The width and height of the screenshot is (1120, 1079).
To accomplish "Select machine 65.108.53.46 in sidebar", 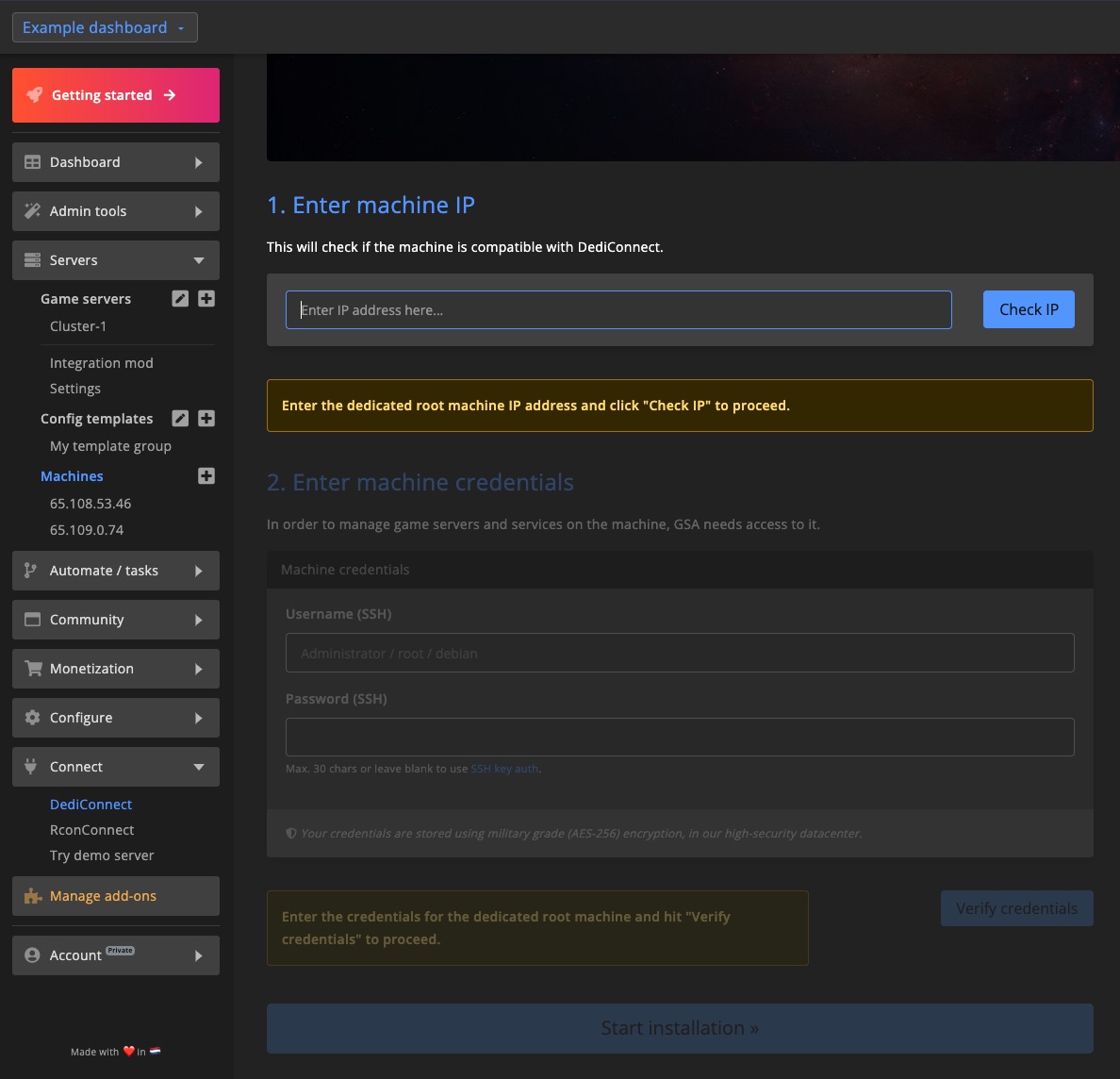I will coord(91,504).
